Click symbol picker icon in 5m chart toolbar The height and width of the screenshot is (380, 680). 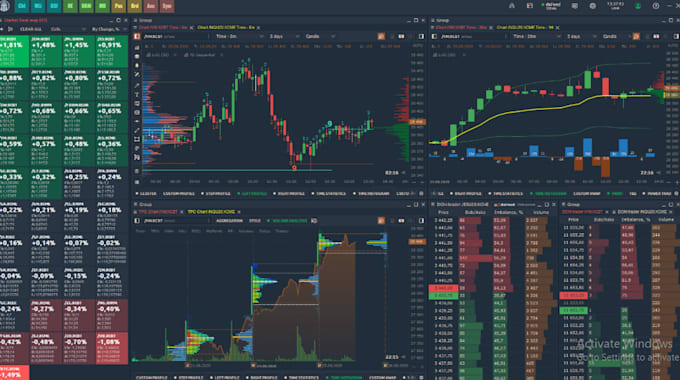(x=137, y=36)
